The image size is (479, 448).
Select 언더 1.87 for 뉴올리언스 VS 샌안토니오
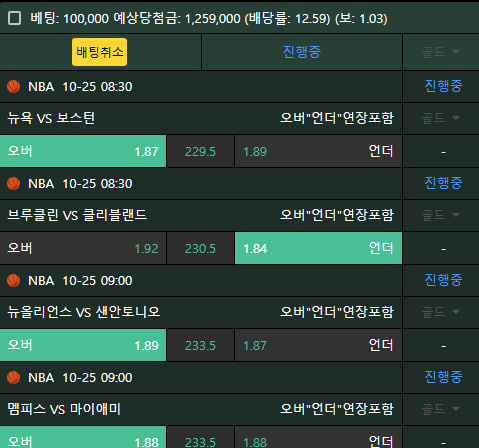coord(318,345)
